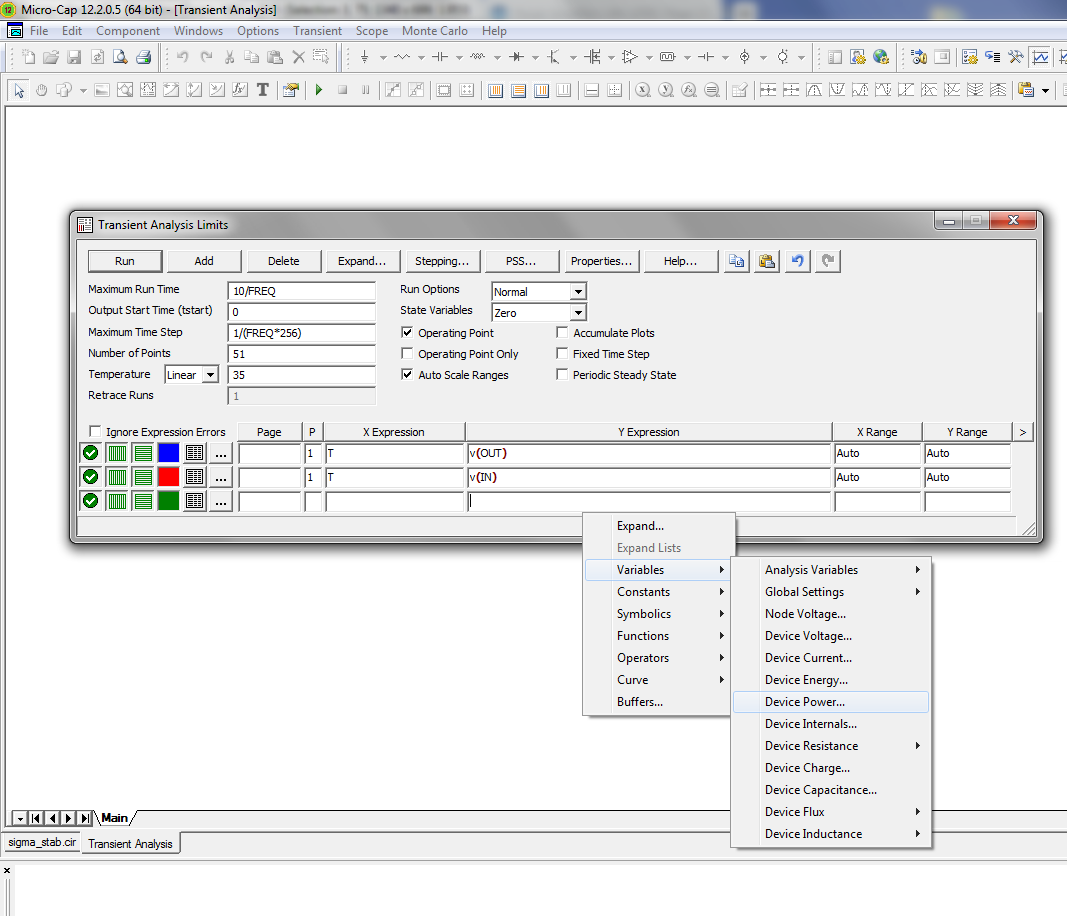Viewport: 1067px width, 916px height.
Task: Click the print icon in toolbar
Action: [144, 57]
